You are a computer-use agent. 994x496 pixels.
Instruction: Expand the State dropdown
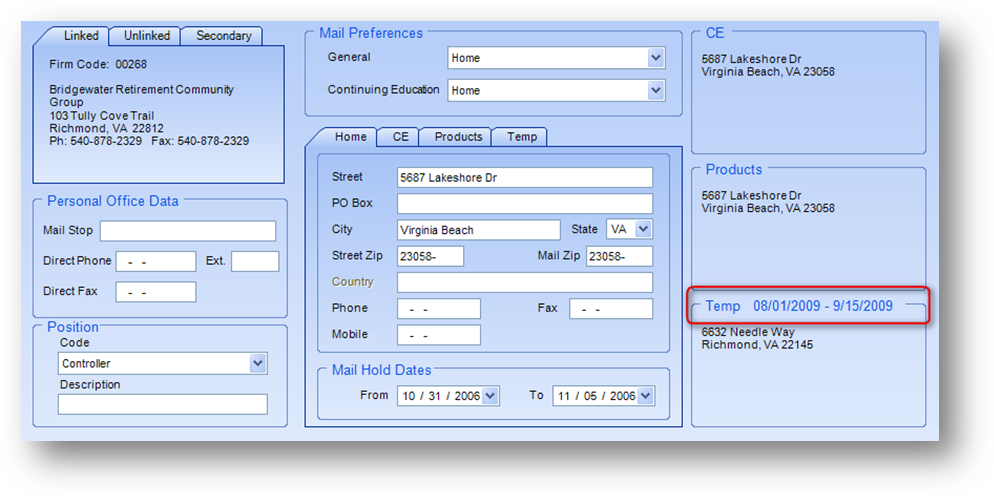pyautogui.click(x=643, y=230)
